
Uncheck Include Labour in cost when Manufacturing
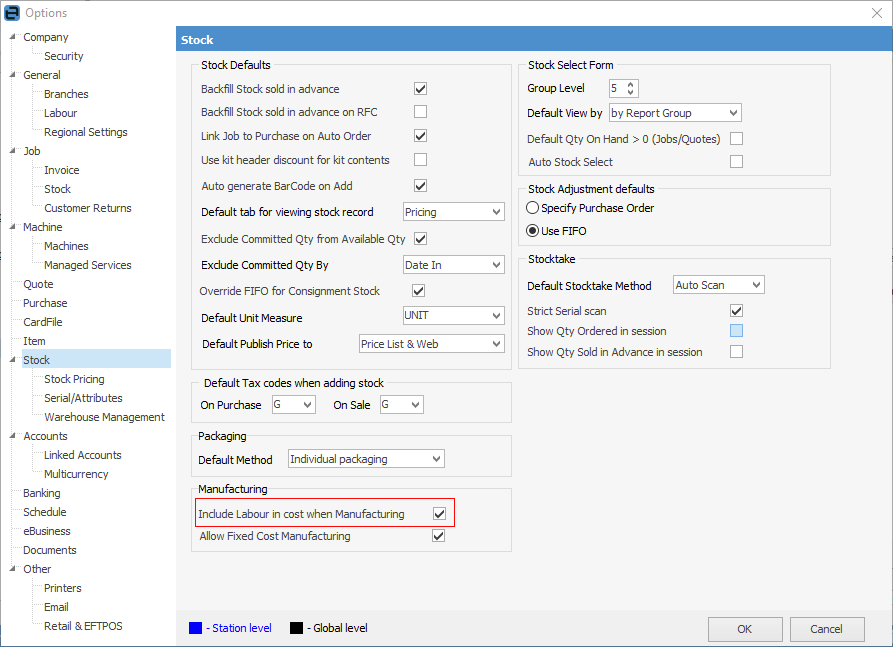pyautogui.click(x=438, y=514)
